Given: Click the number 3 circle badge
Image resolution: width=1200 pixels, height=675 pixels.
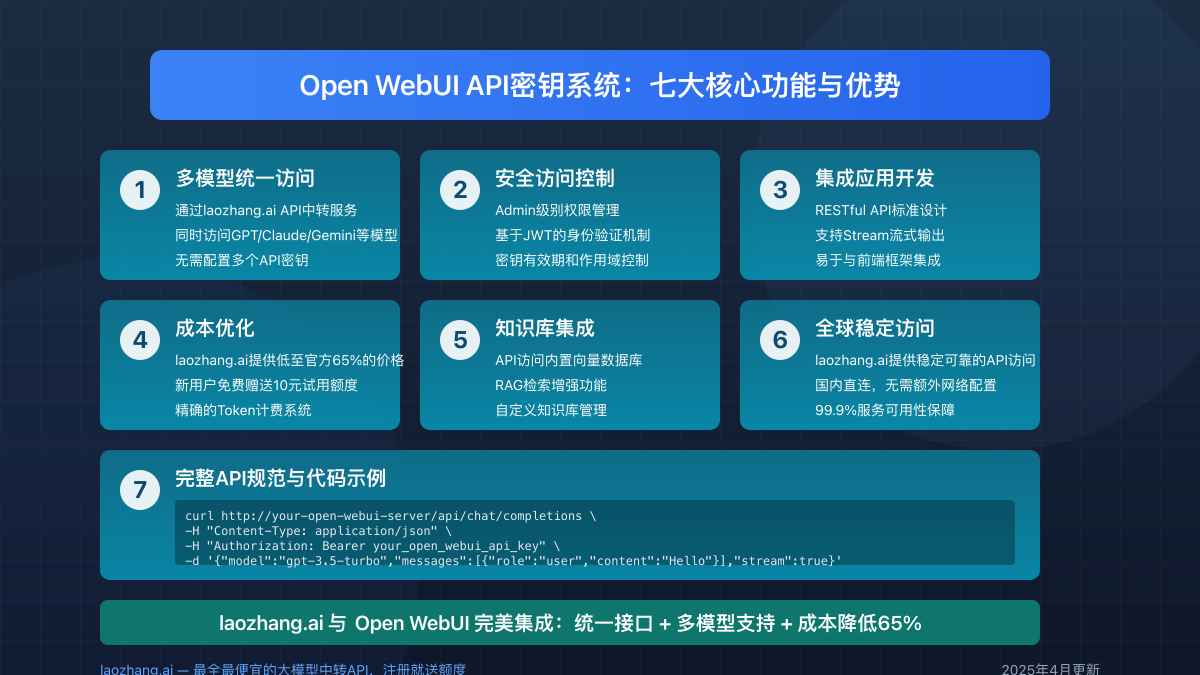Looking at the screenshot, I should (780, 190).
